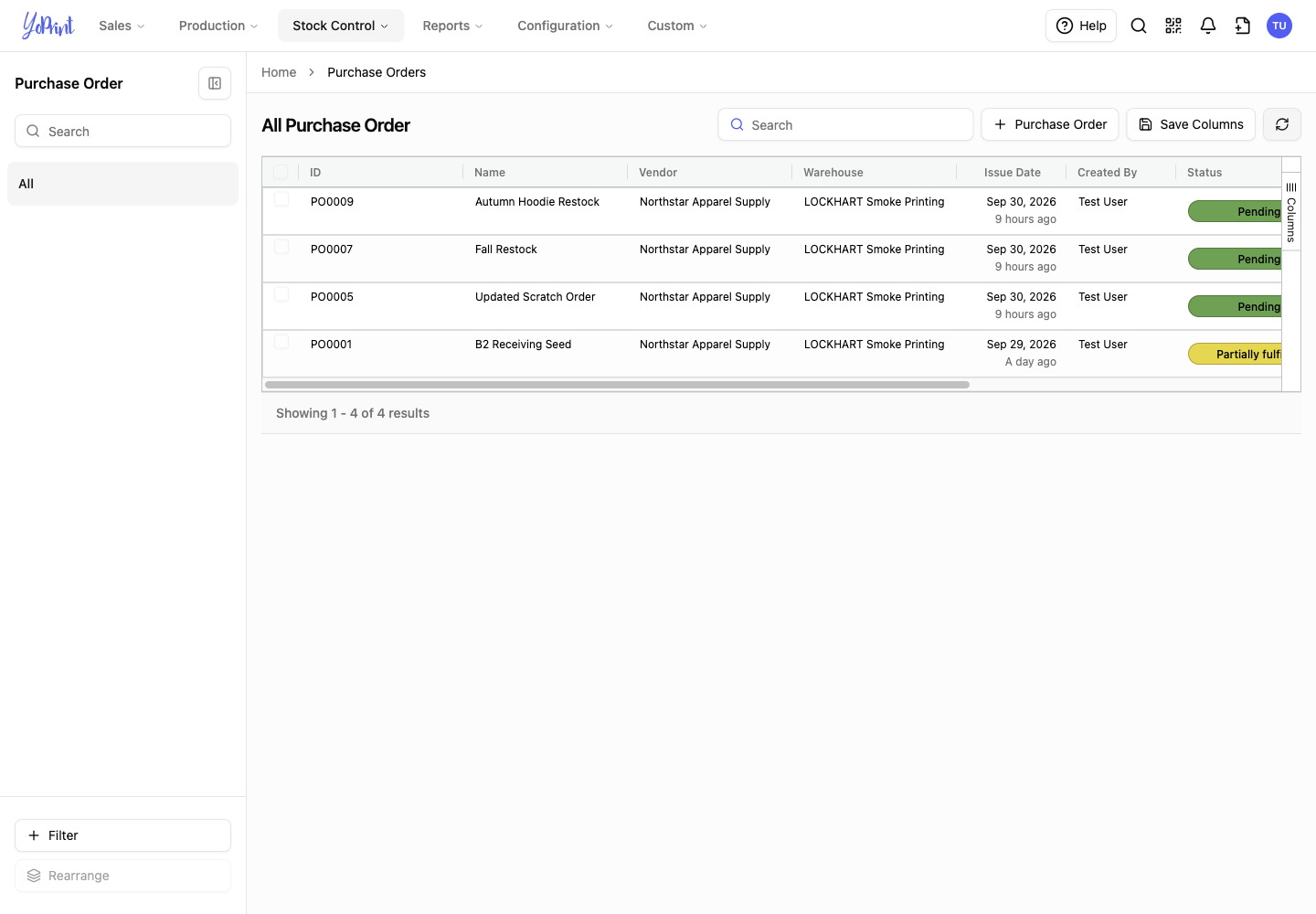Open the Fall Restock order name
Viewport: 1316px width, 914px height.
click(506, 250)
